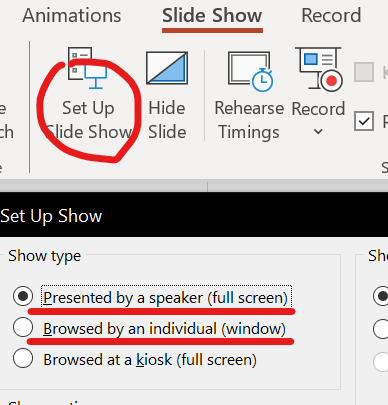Click the Presented by a speaker label text
The height and width of the screenshot is (405, 388).
pos(166,298)
